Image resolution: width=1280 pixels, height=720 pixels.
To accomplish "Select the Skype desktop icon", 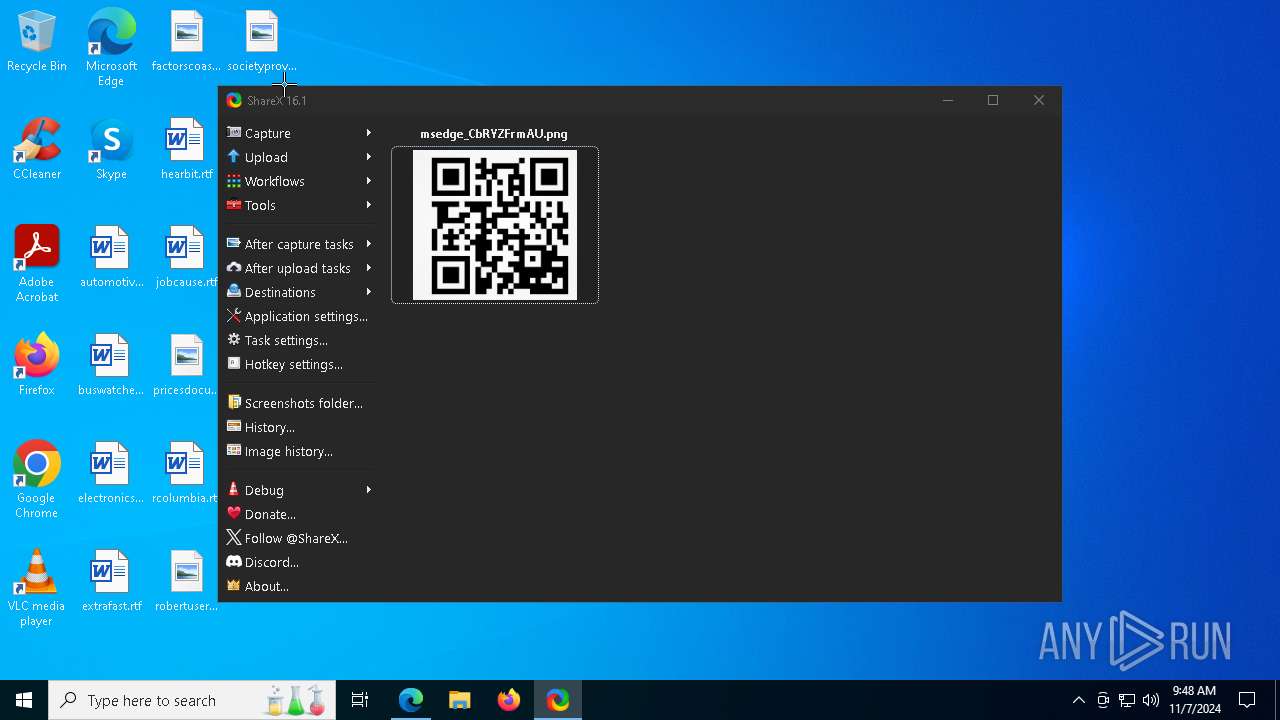I will pos(111,150).
